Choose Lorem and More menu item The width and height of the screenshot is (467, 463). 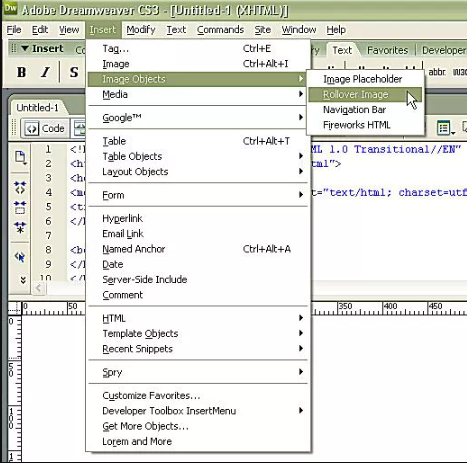tap(197, 442)
